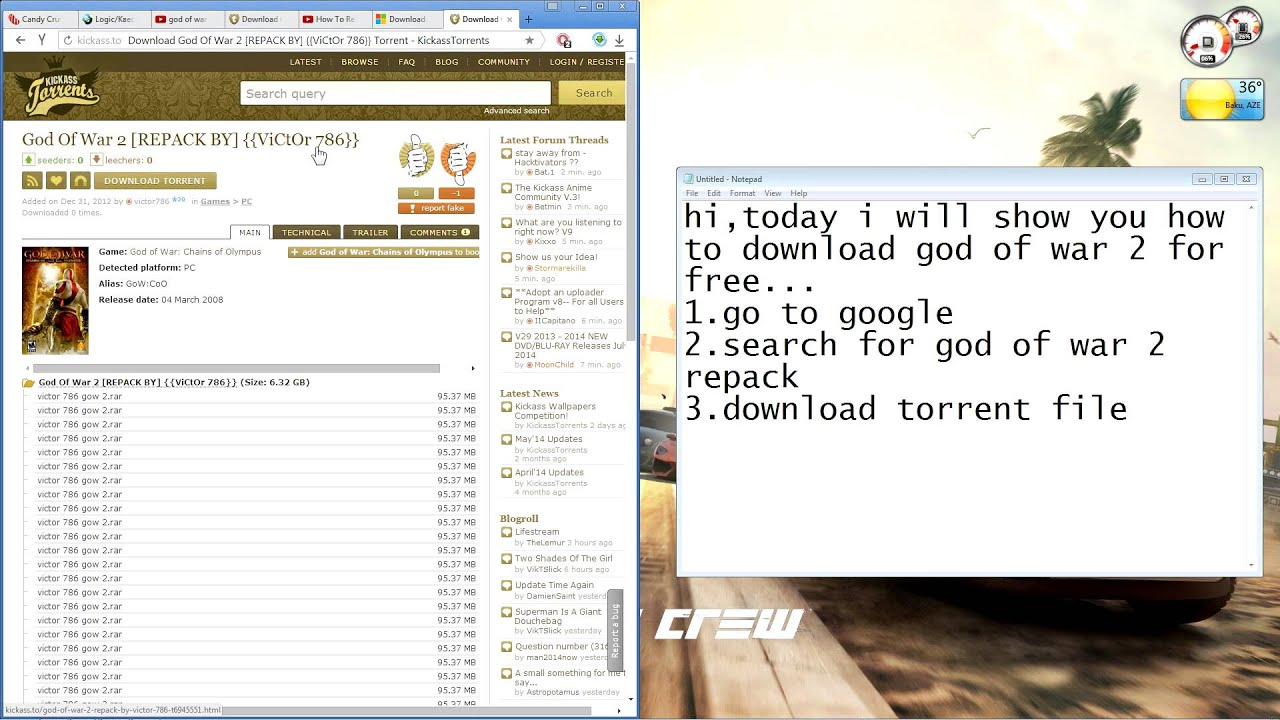Click the Yandex Y icon in toolbar
The image size is (1280, 720).
(x=42, y=40)
